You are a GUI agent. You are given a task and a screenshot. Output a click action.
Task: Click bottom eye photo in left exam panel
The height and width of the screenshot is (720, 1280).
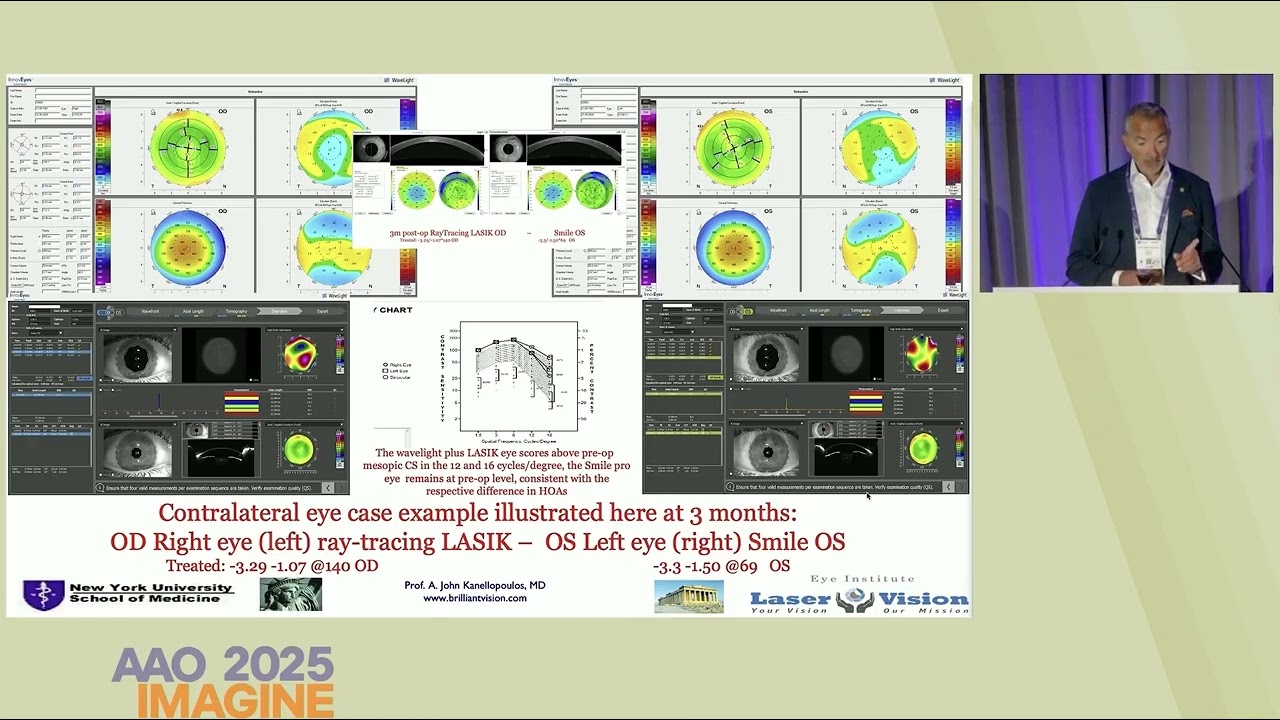coord(138,453)
